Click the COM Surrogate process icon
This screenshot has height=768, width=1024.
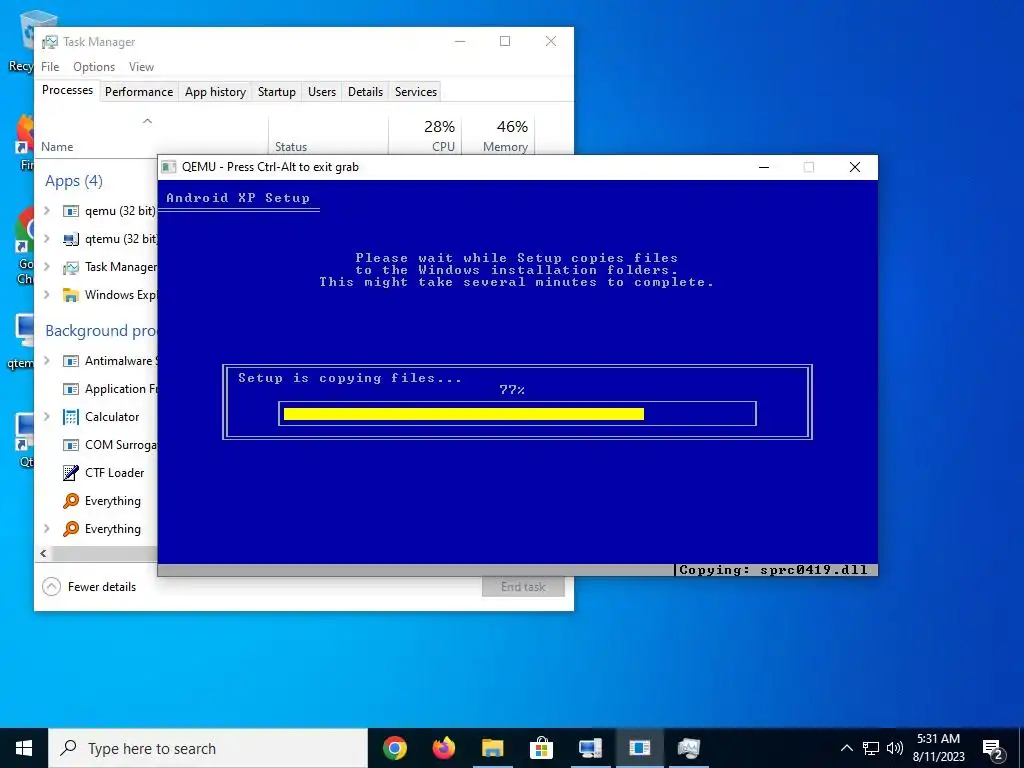coord(71,445)
